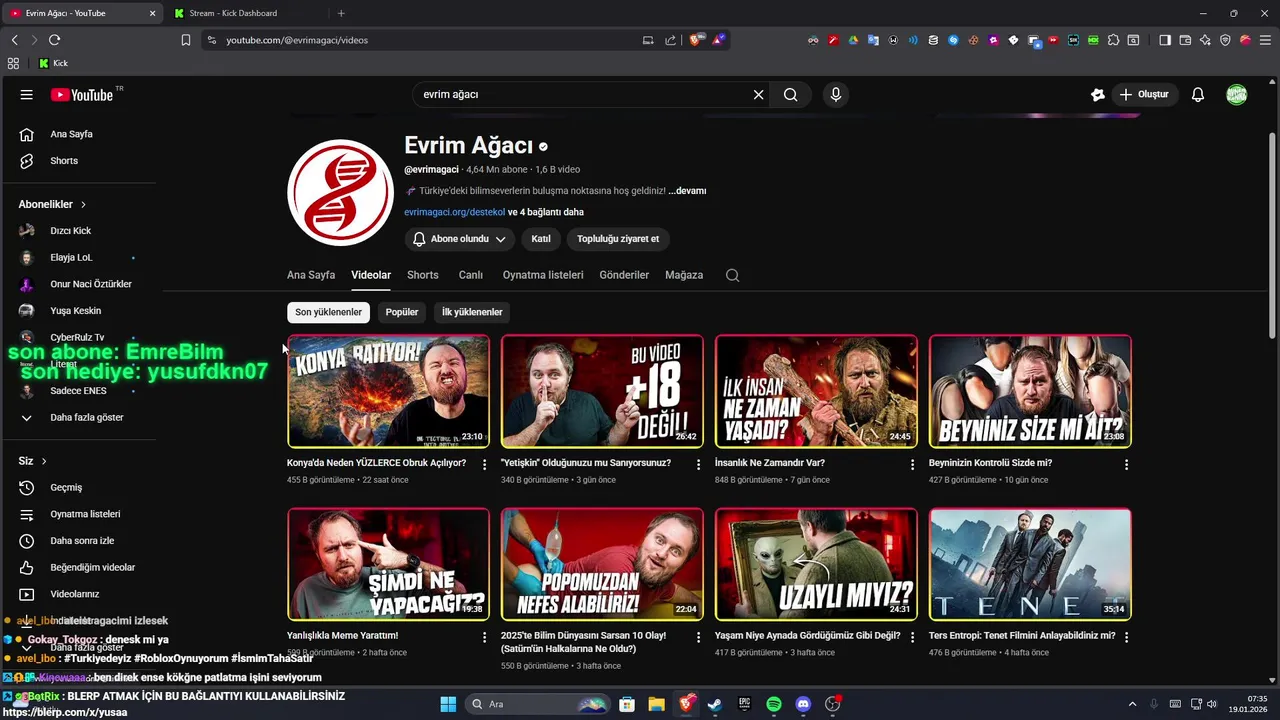Expand the Abonelikler section

click(x=52, y=204)
